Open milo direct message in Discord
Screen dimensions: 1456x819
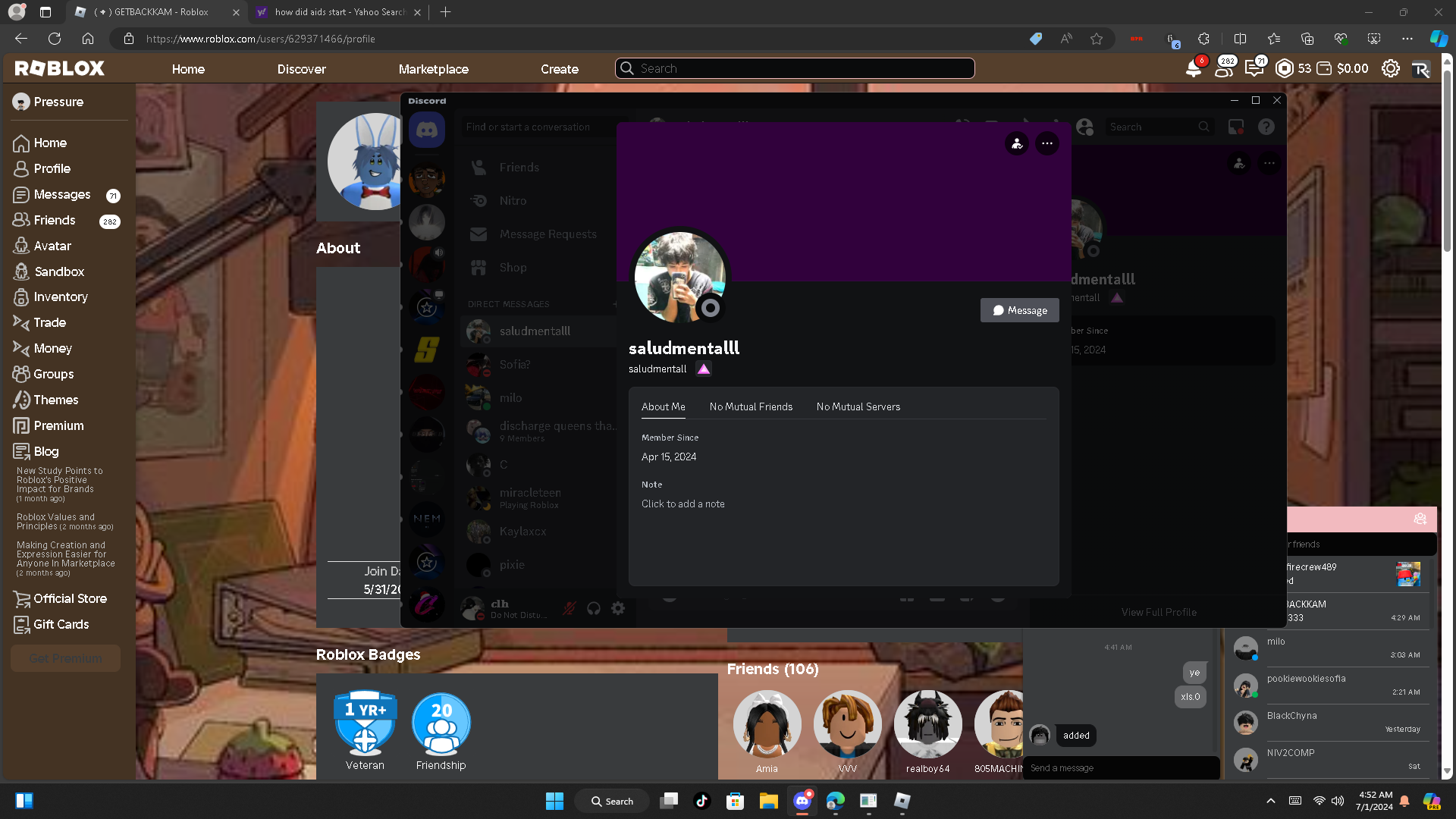click(x=538, y=398)
